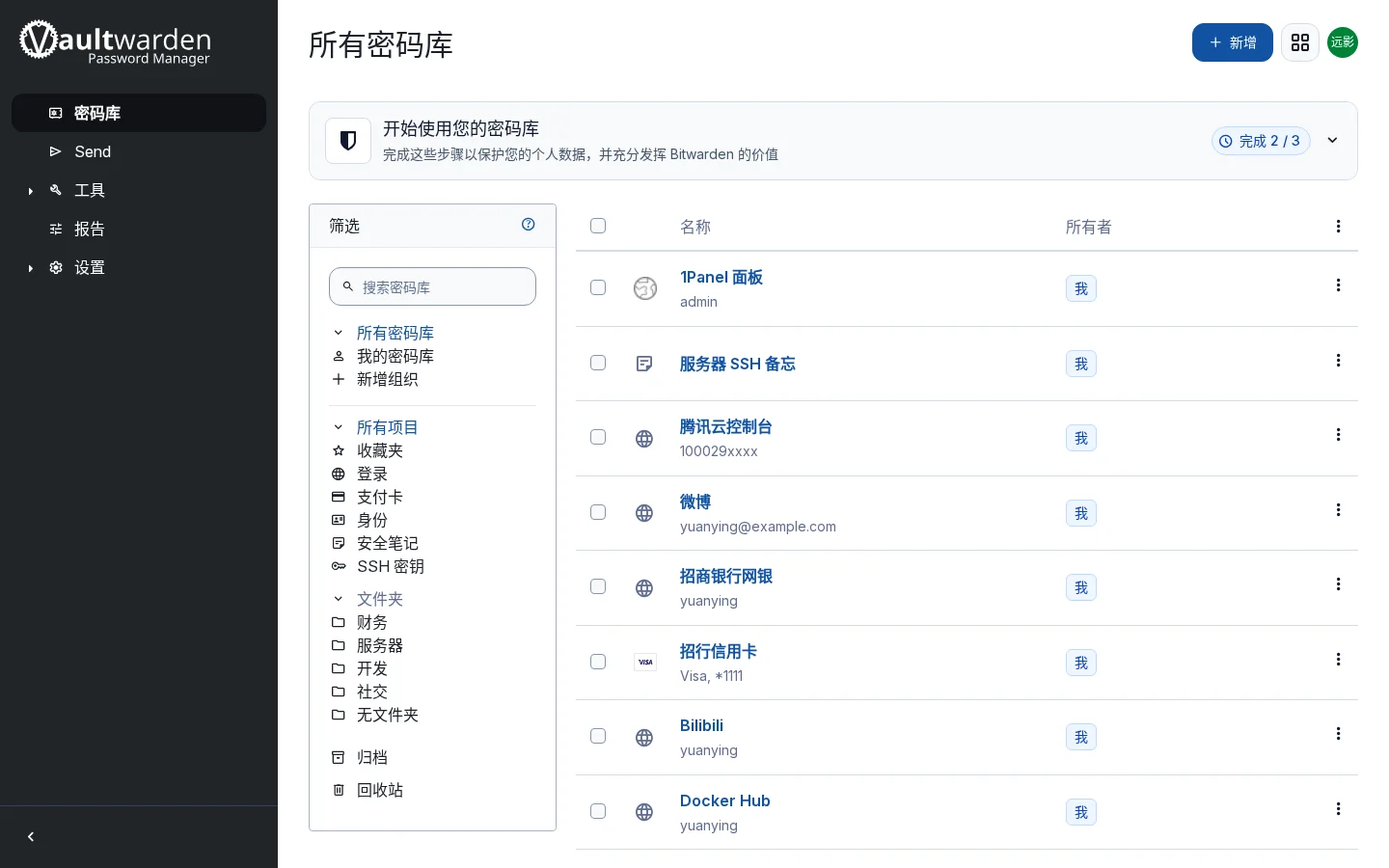1389x868 pixels.
Task: Check the Docker Hub row checkbox
Action: point(598,811)
